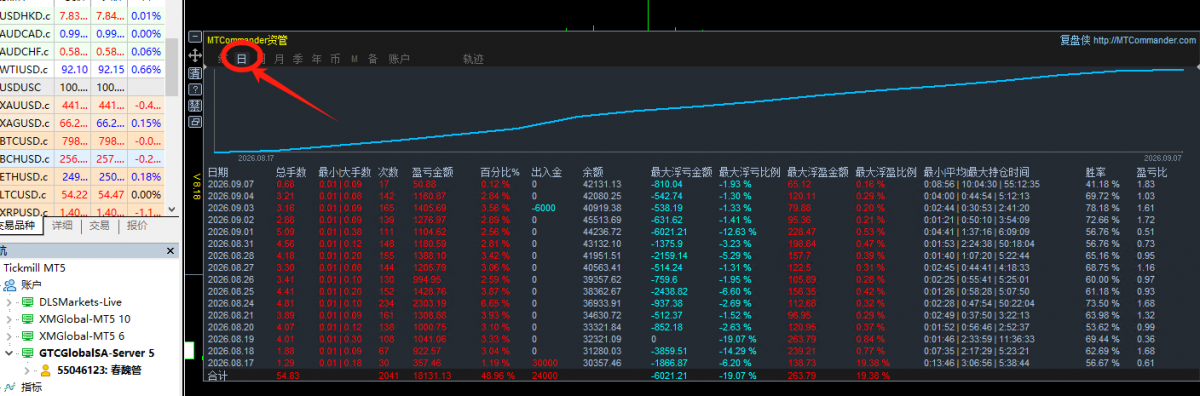Viewport: 1200px width, 396px height.
Task: Click the XMGlobal-MT5 6 server icon
Action: click(28, 335)
